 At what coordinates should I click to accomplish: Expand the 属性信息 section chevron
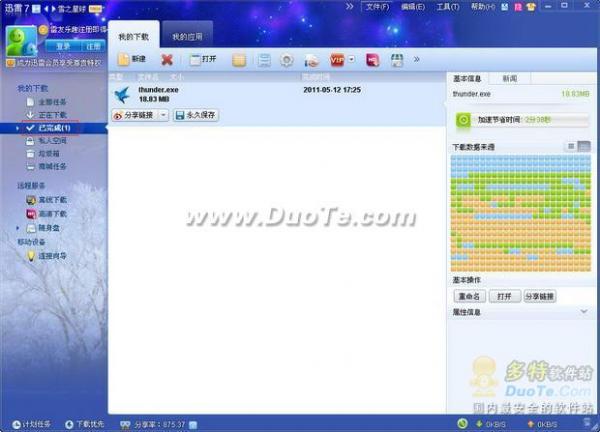coord(584,312)
